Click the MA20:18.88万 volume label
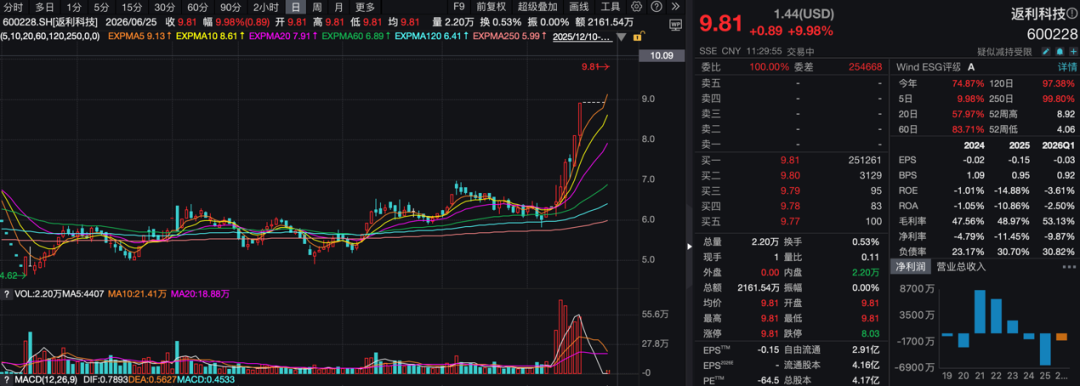1080x386 pixels. (200, 294)
